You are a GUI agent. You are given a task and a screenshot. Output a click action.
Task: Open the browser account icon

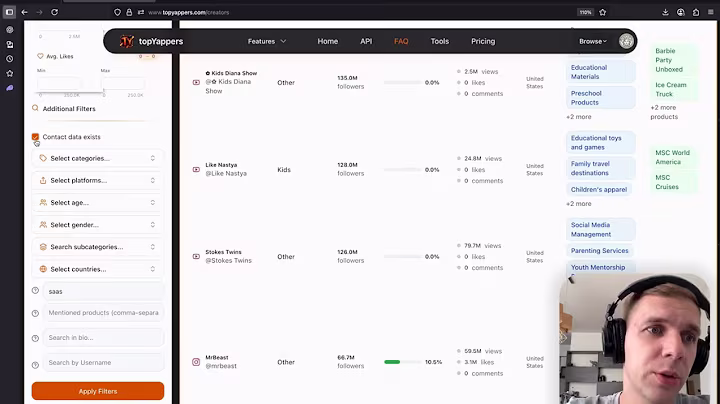[x=681, y=12]
